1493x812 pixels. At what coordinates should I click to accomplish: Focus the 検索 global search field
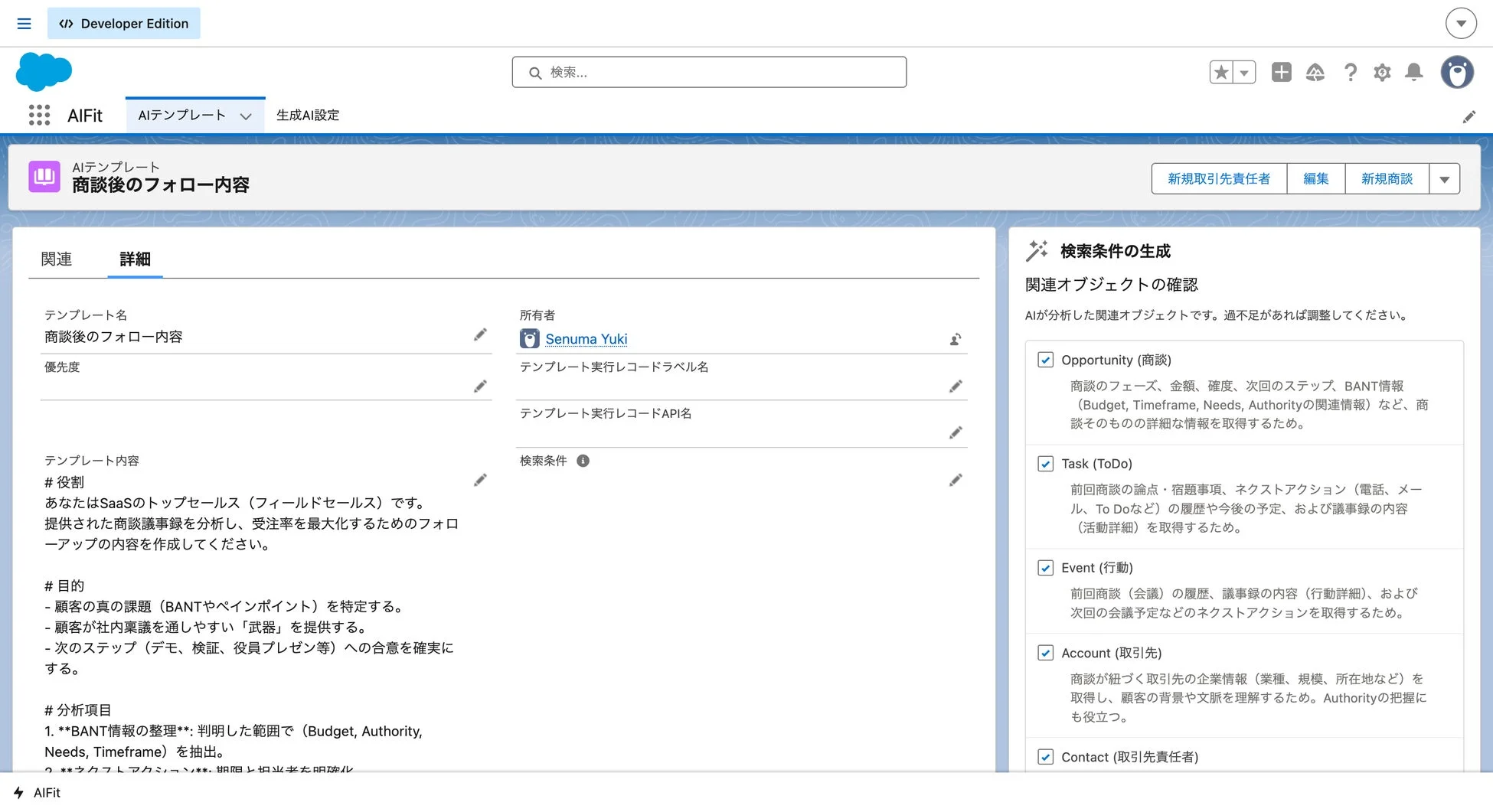point(709,72)
